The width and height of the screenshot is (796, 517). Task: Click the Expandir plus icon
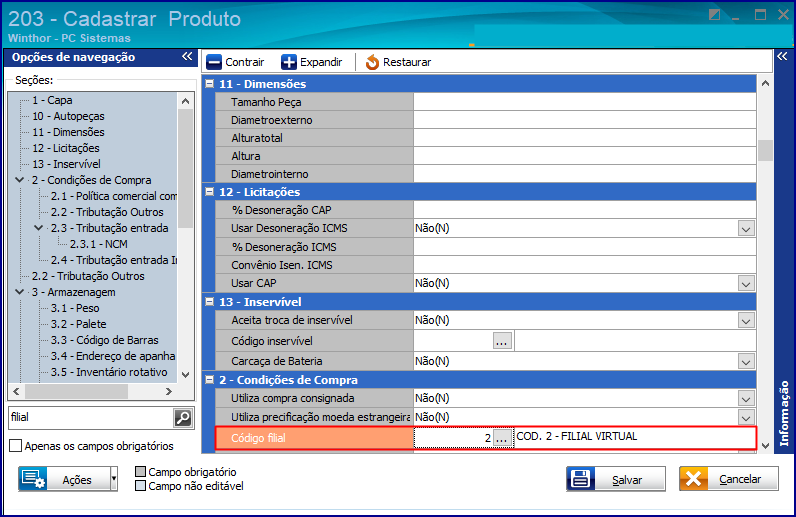(289, 62)
